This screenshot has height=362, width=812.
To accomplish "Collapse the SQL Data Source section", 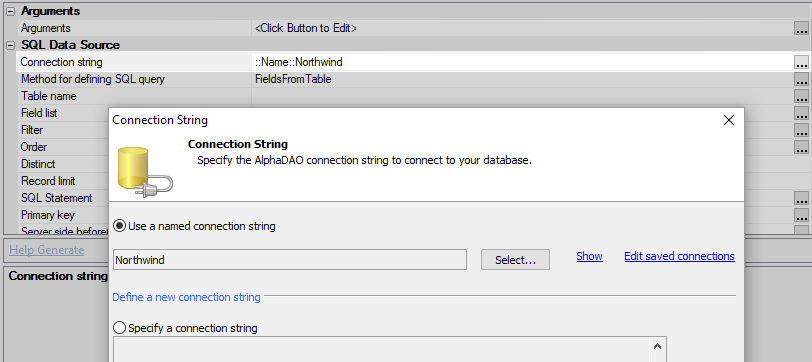I will coord(10,45).
